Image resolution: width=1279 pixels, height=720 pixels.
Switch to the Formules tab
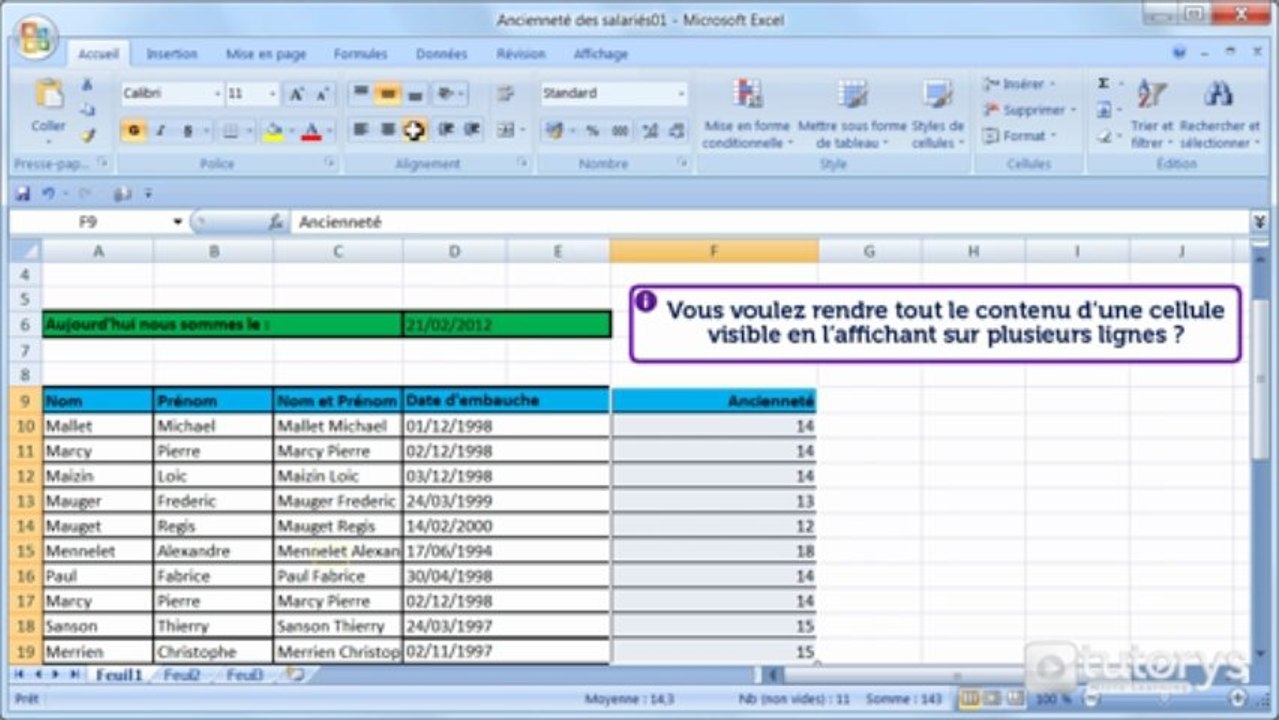coord(360,54)
